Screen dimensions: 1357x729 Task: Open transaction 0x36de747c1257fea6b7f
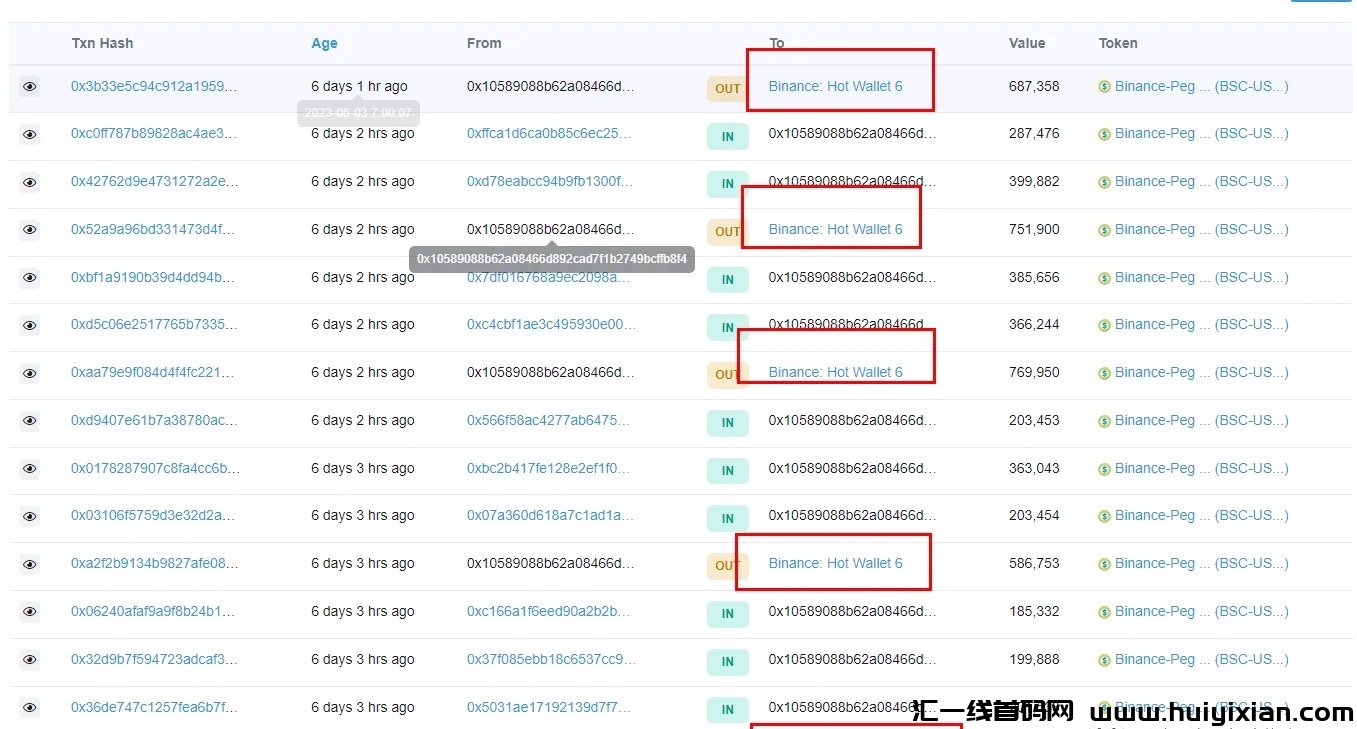[x=154, y=707]
